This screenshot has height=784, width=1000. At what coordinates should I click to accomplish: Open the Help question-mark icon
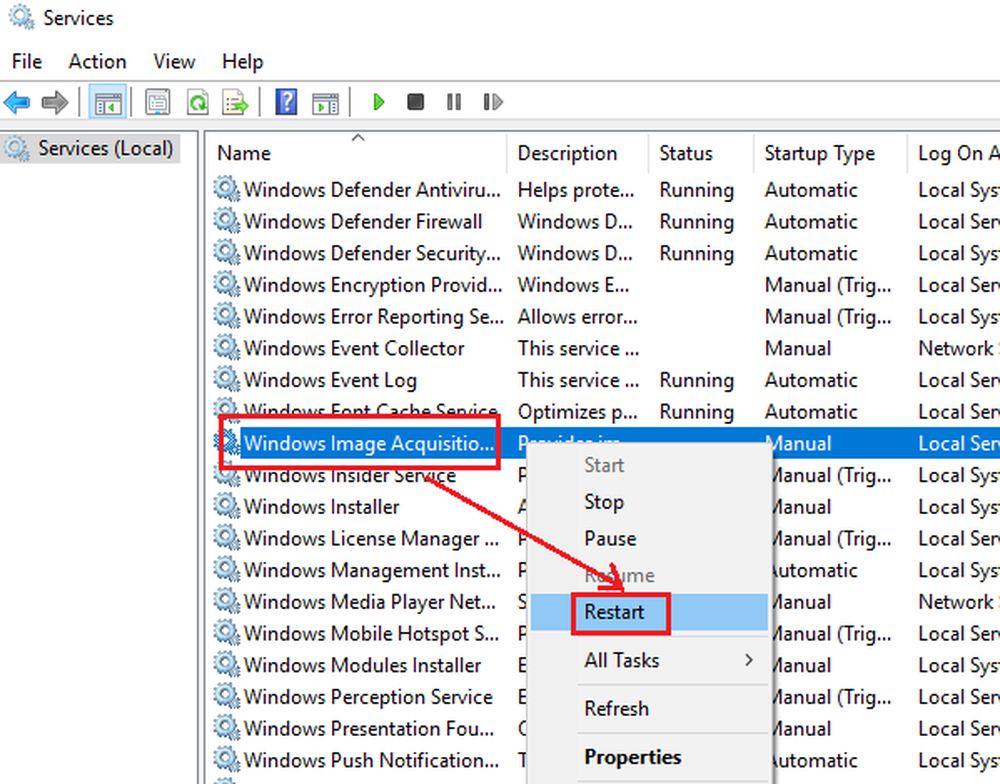[x=286, y=102]
